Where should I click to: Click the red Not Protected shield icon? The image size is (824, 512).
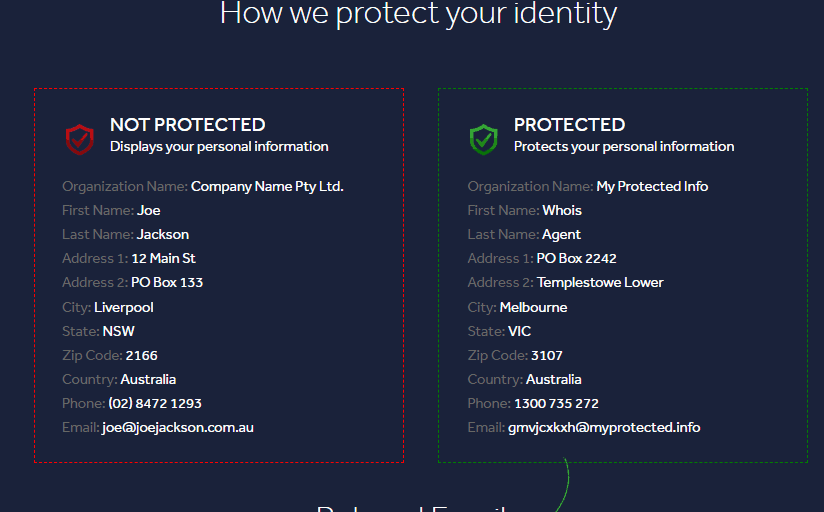pyautogui.click(x=79, y=139)
